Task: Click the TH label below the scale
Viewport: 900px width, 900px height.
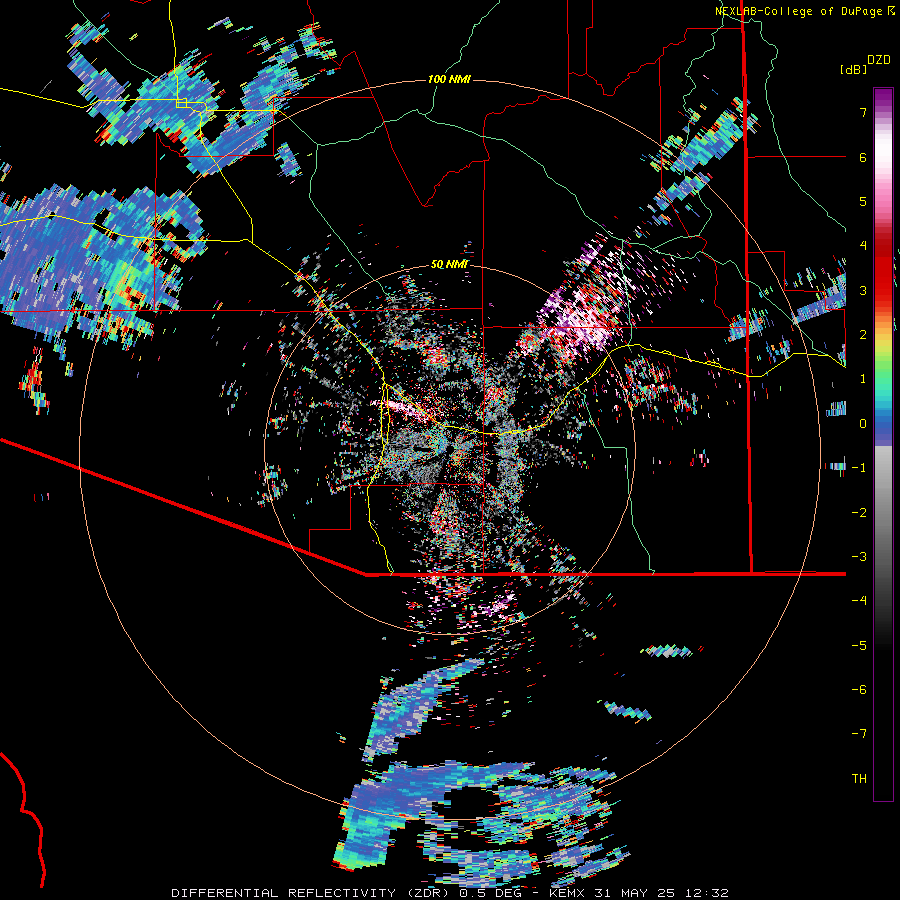Action: (859, 779)
